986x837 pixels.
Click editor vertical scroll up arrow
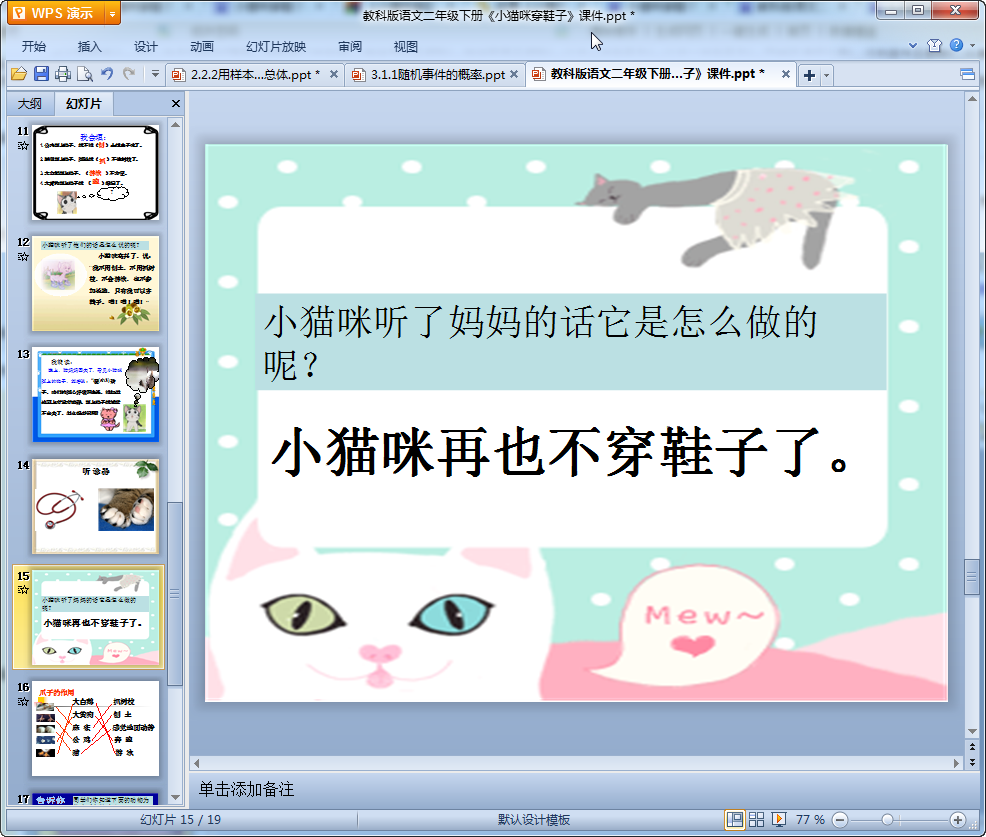tap(972, 99)
